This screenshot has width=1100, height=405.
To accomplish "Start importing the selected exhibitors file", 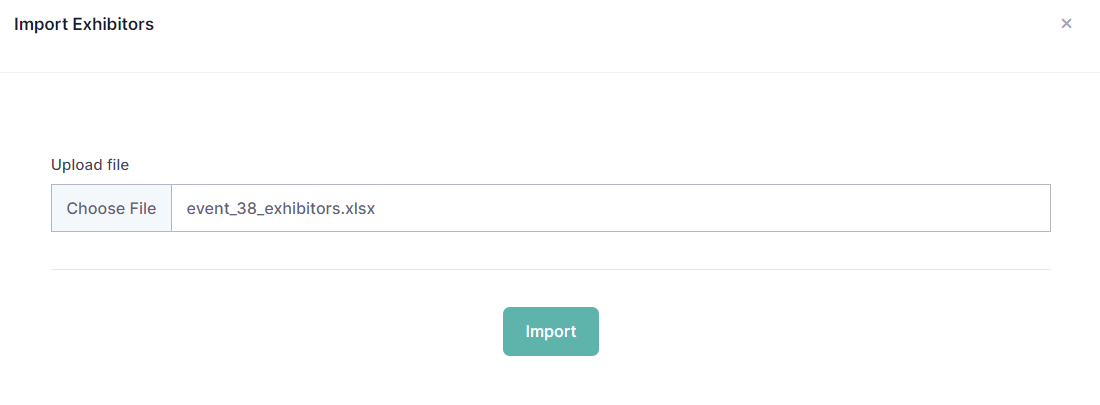I will tap(550, 331).
